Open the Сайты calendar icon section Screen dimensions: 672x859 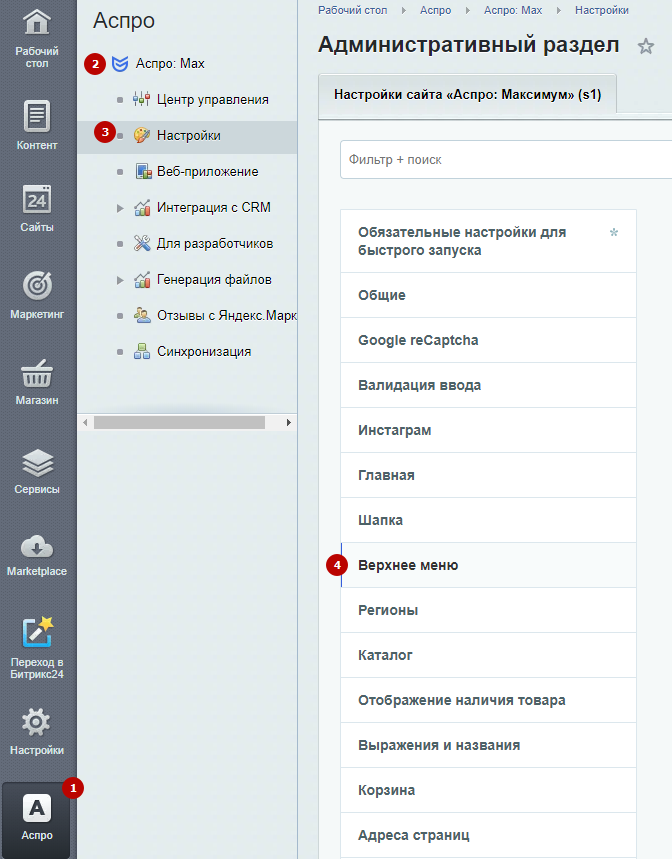37,200
